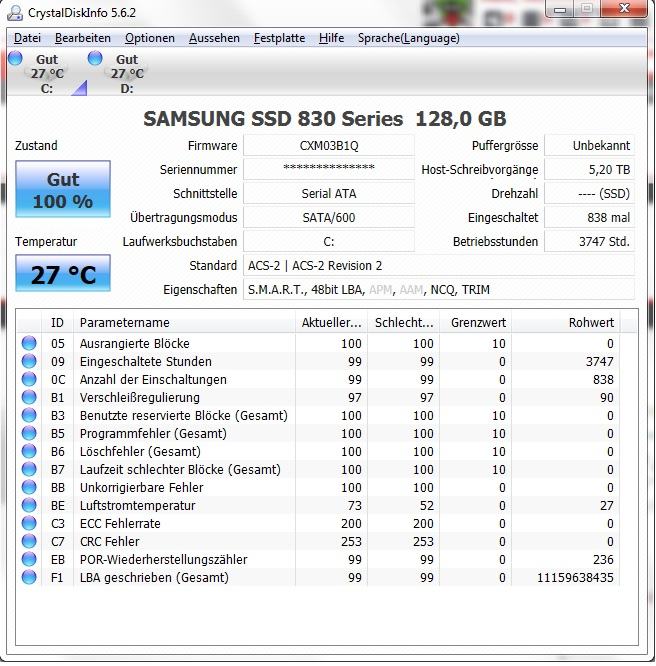The height and width of the screenshot is (666, 656).
Task: Click the Rohwert column header
Action: (x=566, y=322)
